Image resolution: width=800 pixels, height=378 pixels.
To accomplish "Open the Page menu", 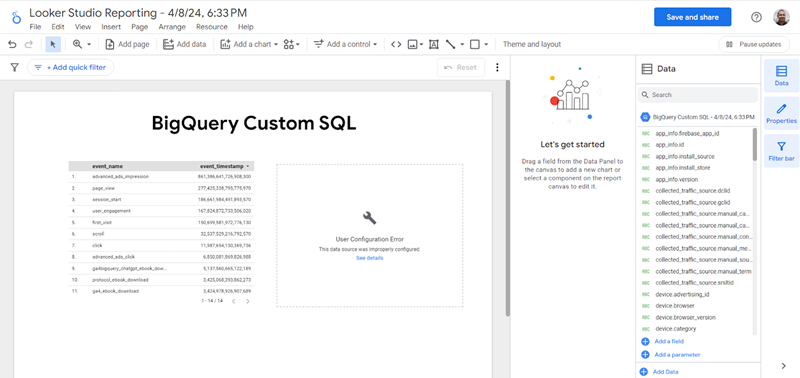I will [139, 27].
